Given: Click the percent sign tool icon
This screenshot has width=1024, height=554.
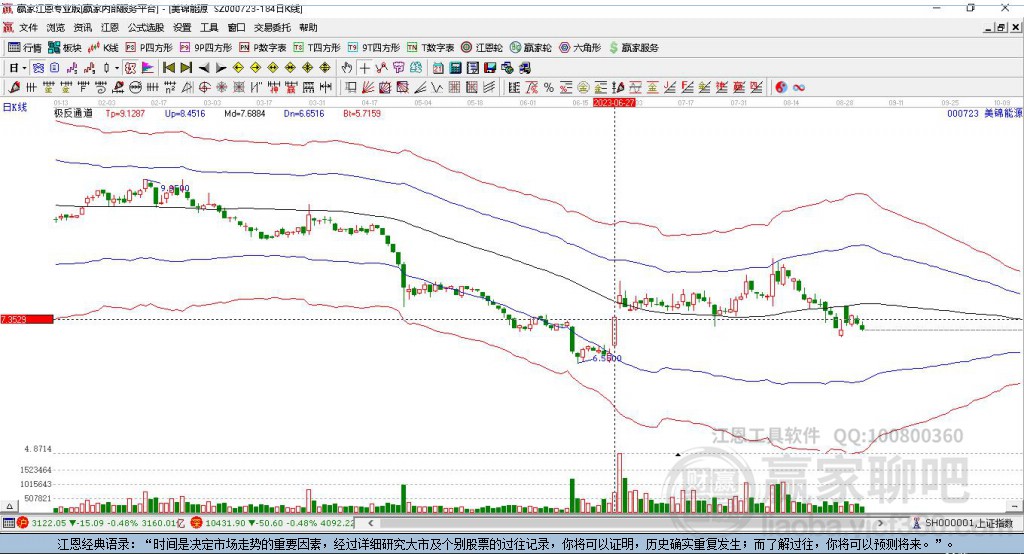Looking at the screenshot, I should tap(549, 88).
